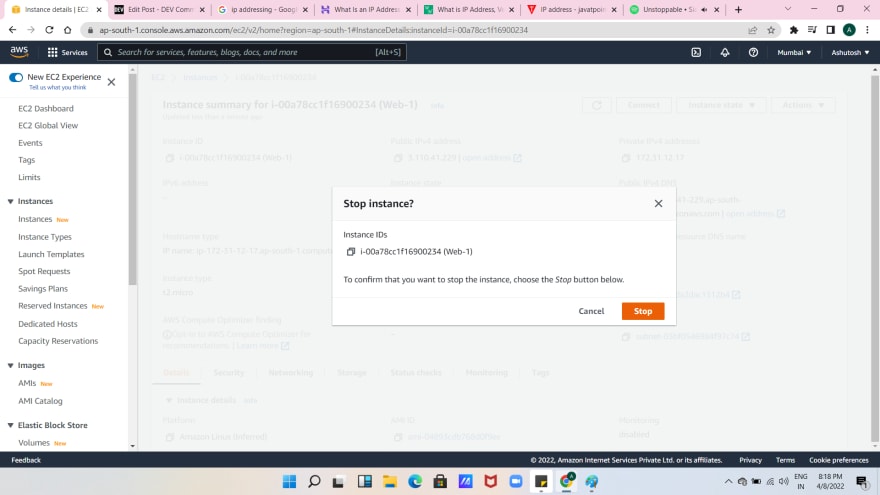Close the Stop instance dialog with X
Viewport: 880px width, 495px height.
pyautogui.click(x=658, y=203)
